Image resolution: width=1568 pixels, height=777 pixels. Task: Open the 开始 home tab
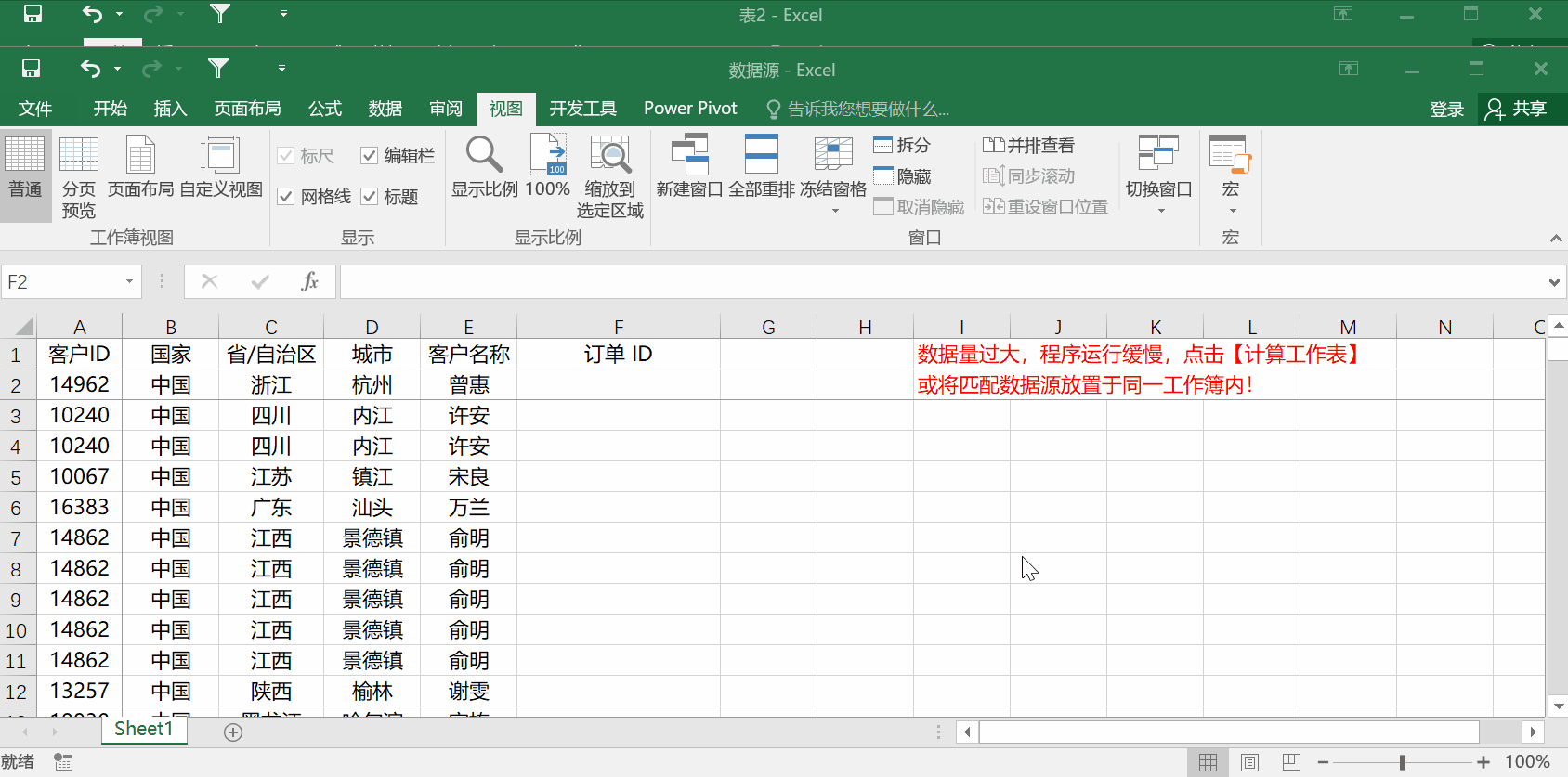click(110, 109)
